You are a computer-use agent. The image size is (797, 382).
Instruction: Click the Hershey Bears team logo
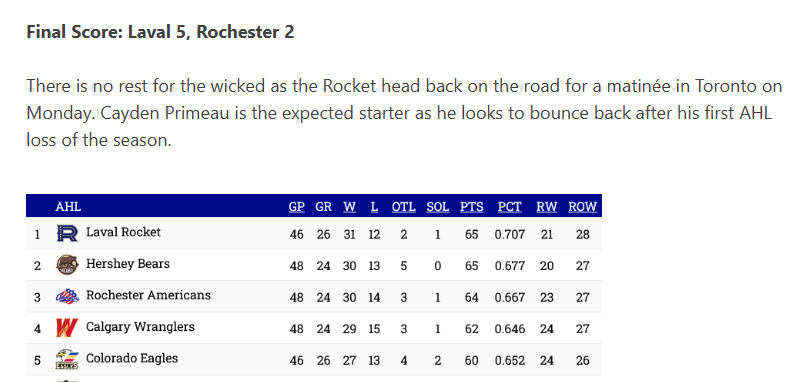67,265
